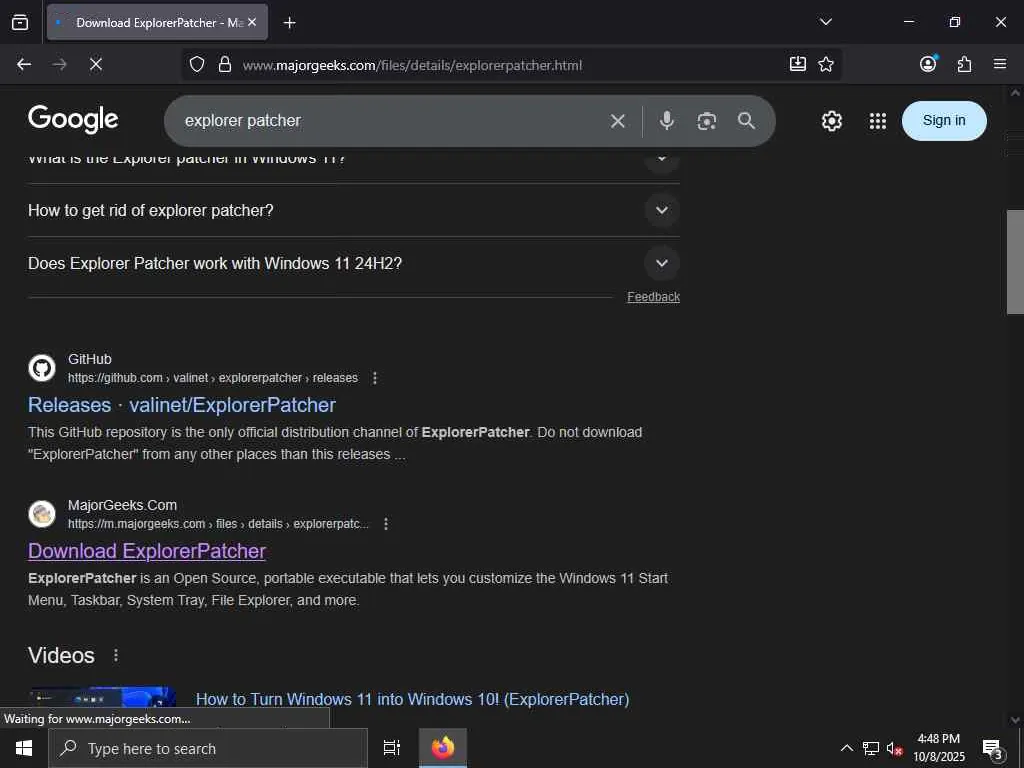Click GitHub site name text
This screenshot has width=1024, height=768.
pyautogui.click(x=89, y=359)
